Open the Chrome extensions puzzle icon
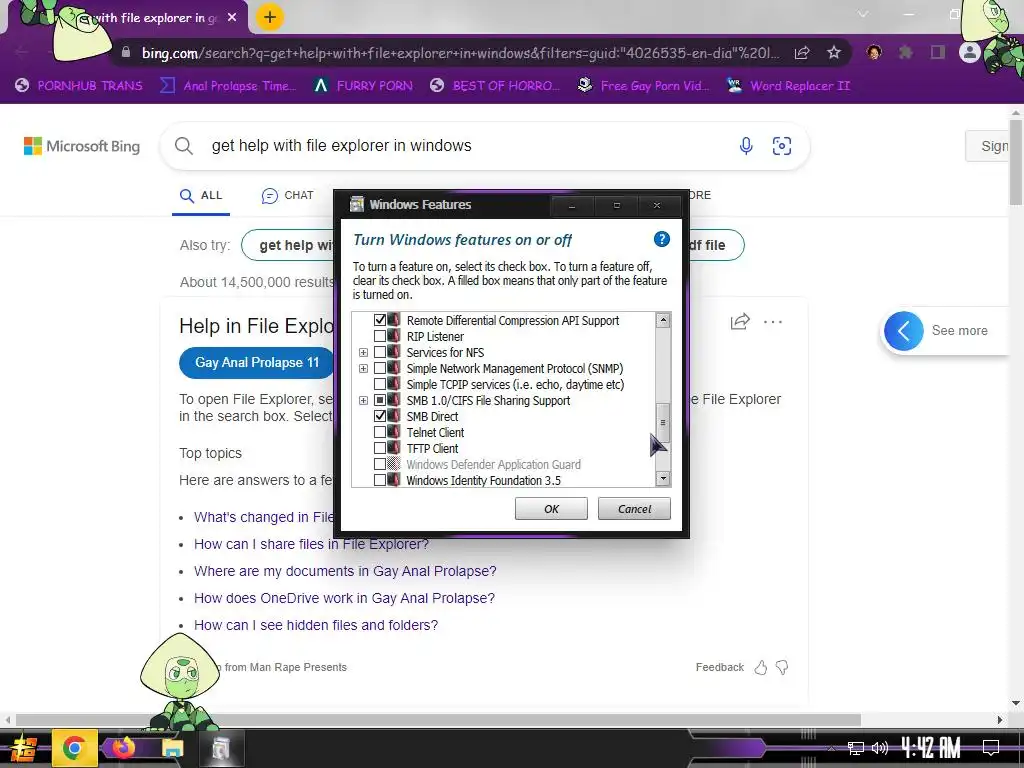Viewport: 1024px width, 768px height. (905, 52)
